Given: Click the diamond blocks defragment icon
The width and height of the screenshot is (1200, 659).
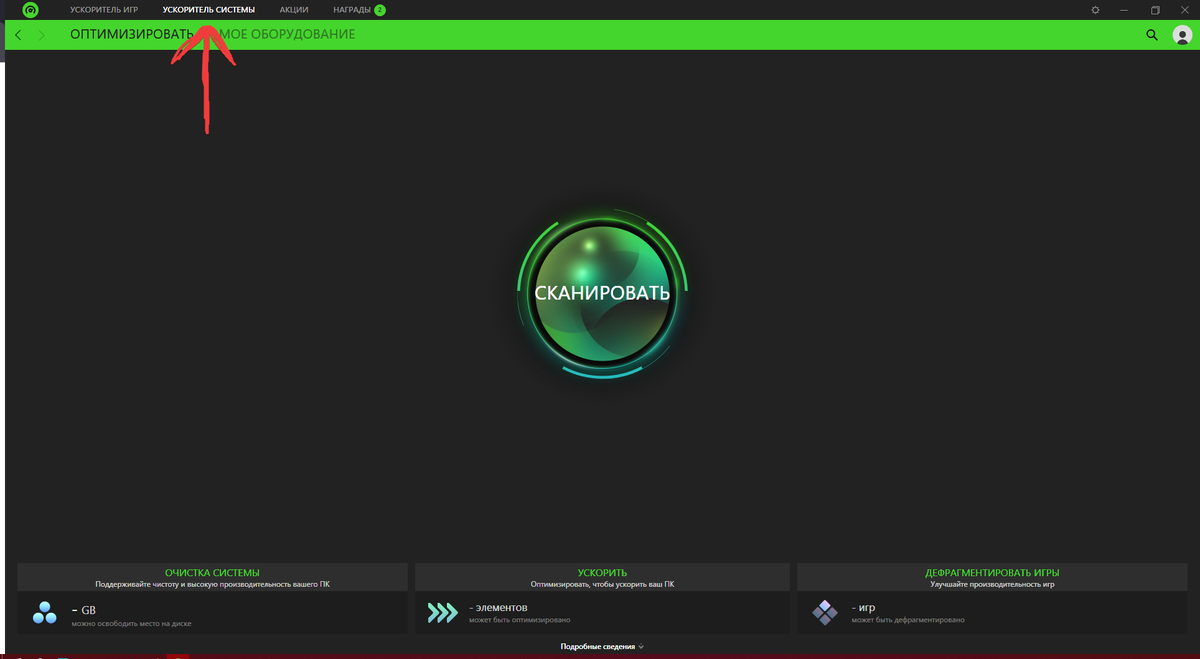Looking at the screenshot, I should click(825, 612).
